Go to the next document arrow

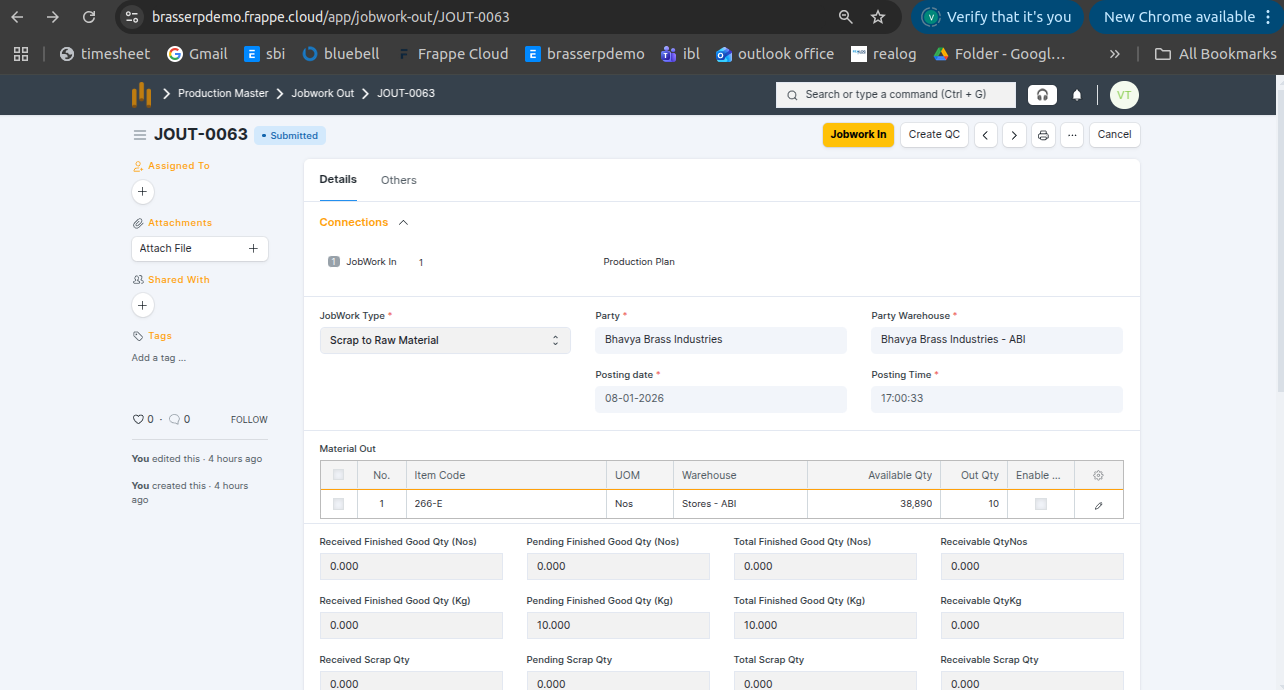[x=1014, y=135]
